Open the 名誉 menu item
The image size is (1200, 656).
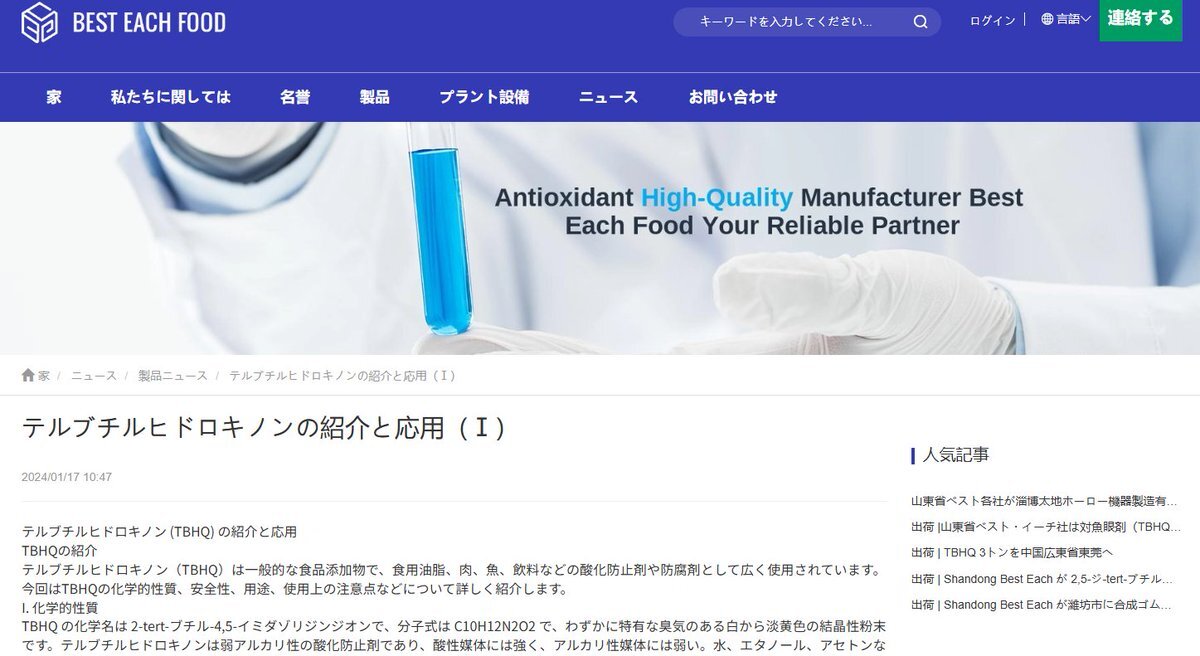[295, 97]
